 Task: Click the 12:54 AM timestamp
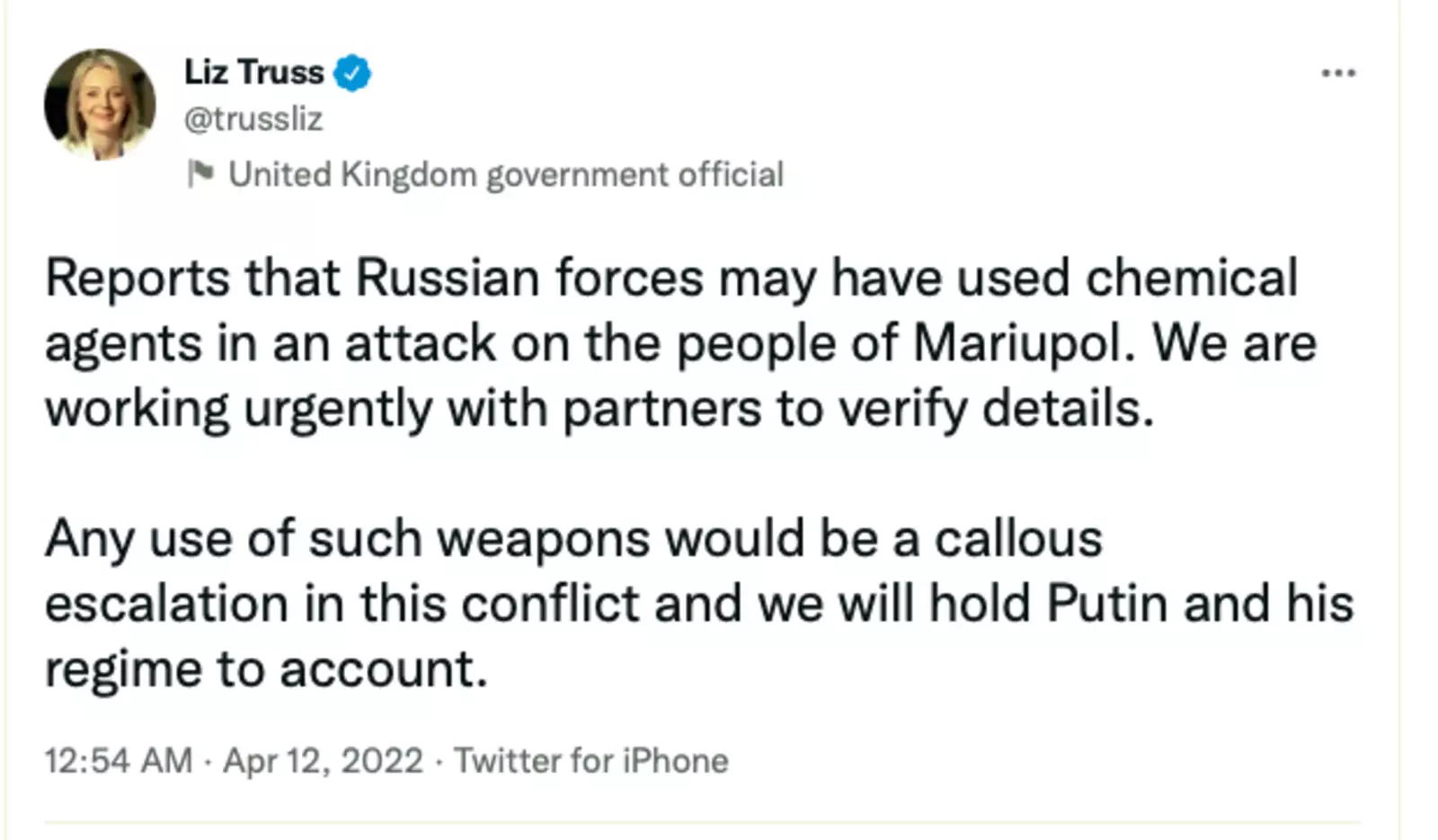(x=119, y=761)
